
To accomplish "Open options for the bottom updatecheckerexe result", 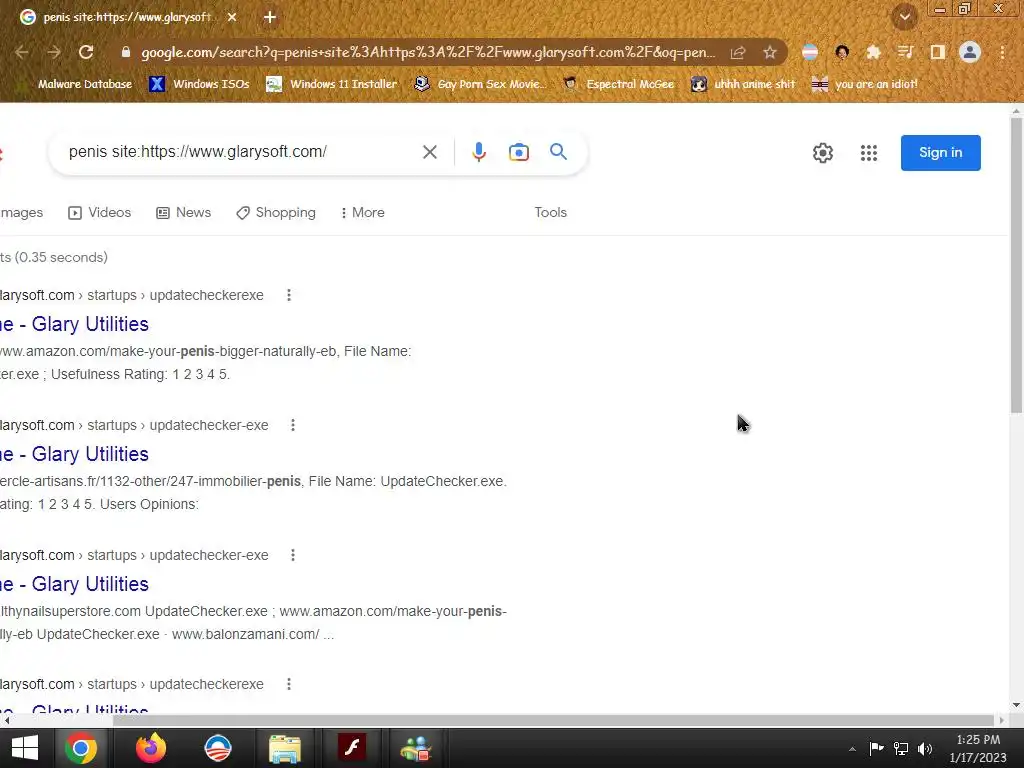I will coord(289,684).
